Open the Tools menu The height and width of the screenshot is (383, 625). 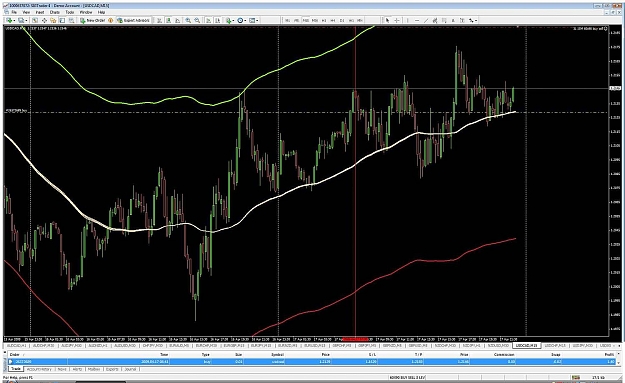coord(70,12)
